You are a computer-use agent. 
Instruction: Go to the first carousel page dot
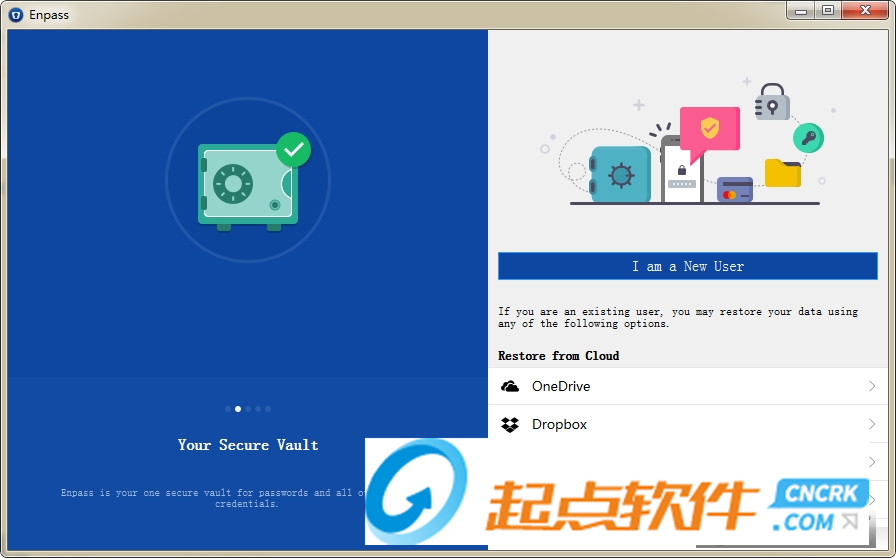[228, 409]
